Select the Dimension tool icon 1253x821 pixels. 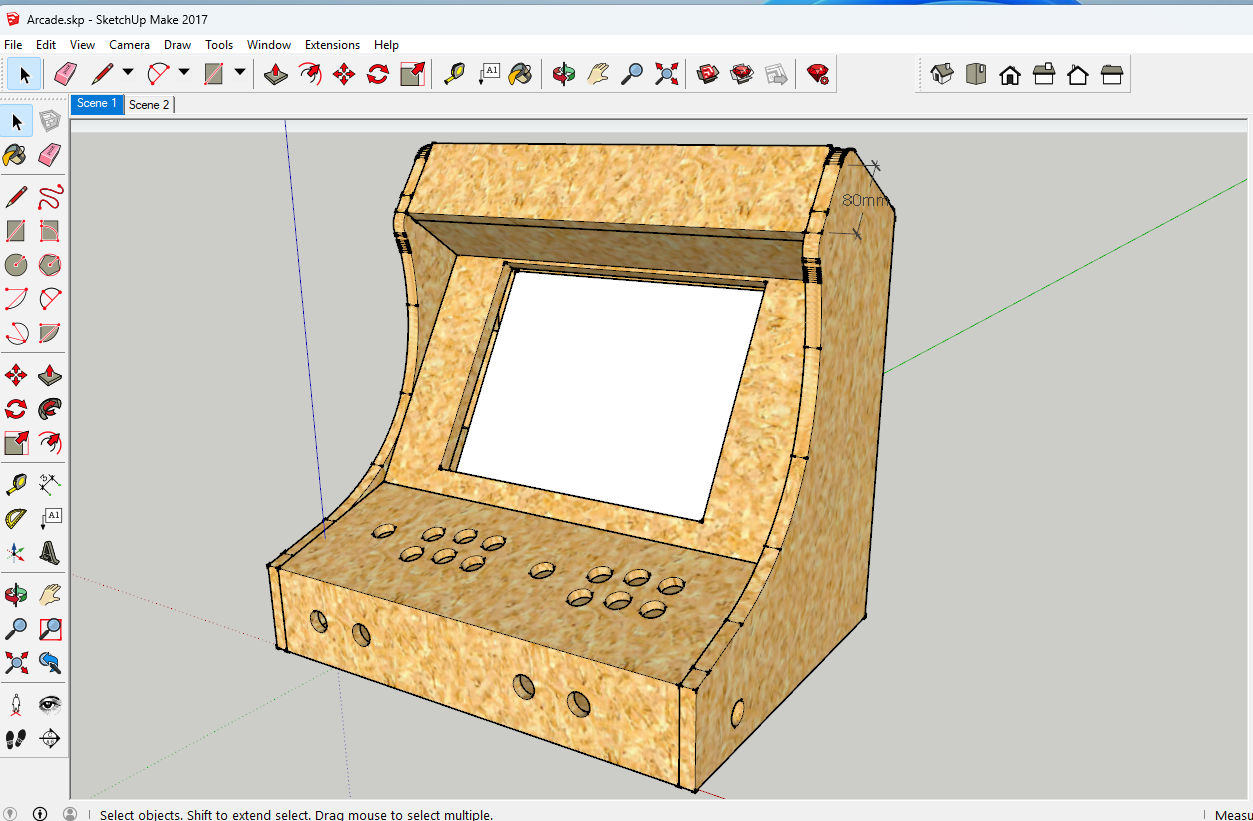[50, 485]
